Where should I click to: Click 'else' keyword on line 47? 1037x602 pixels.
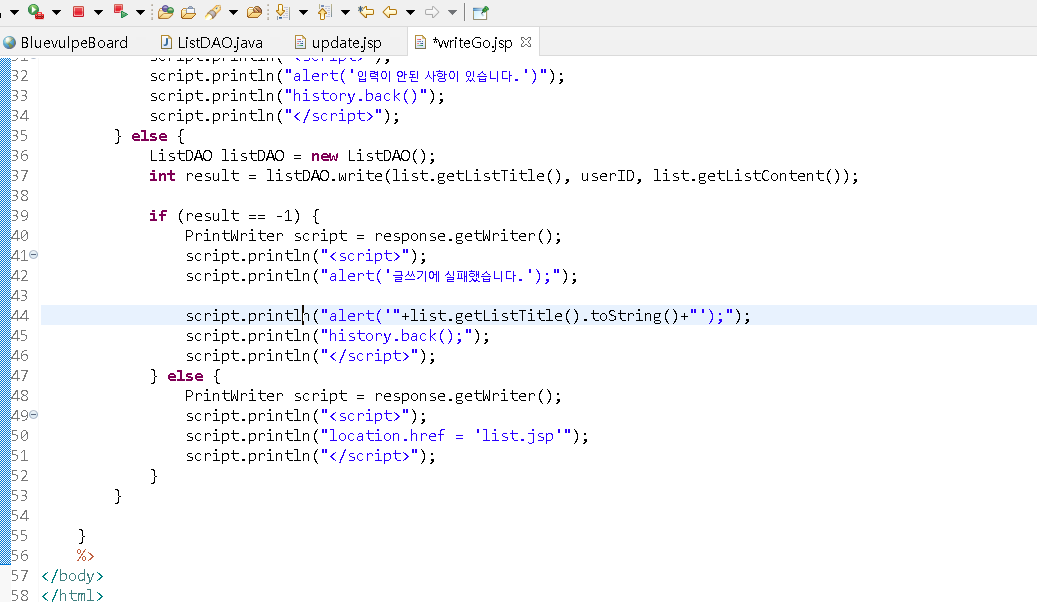(x=185, y=376)
